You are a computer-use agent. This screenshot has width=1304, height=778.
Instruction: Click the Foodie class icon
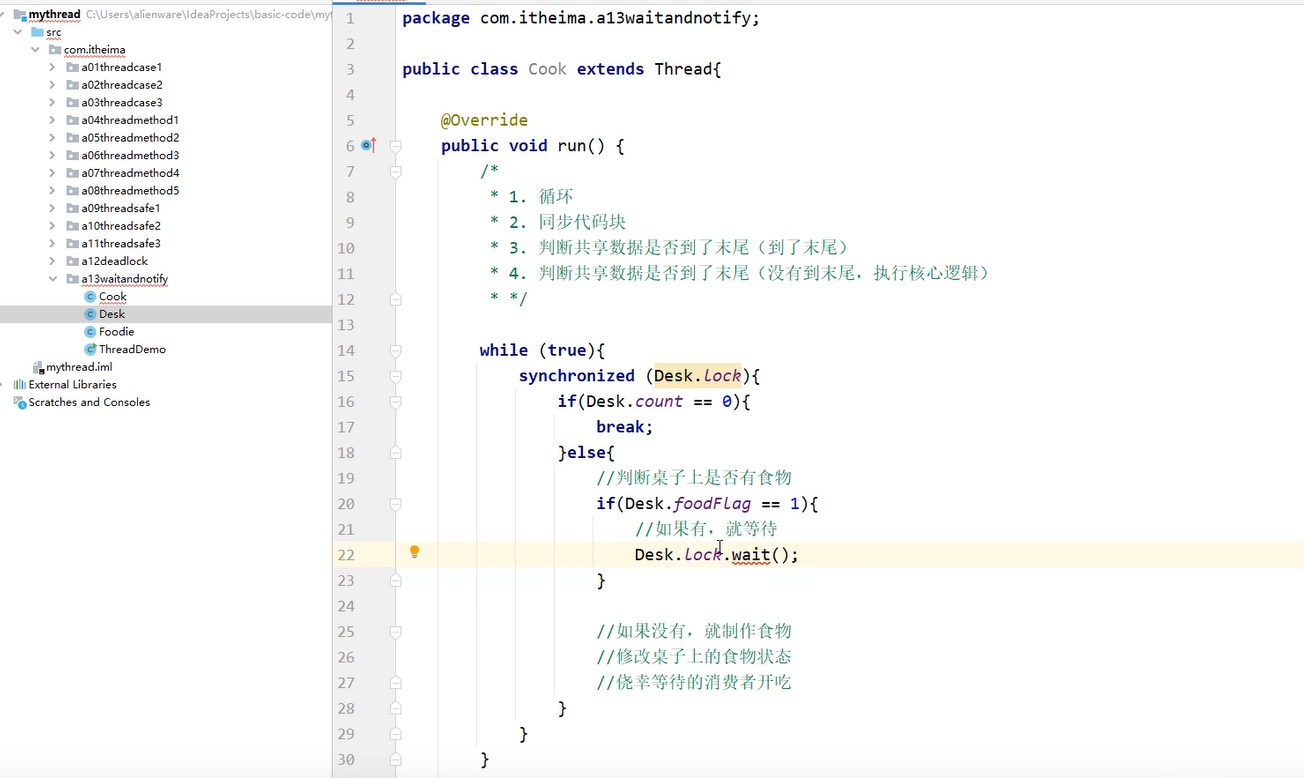click(x=91, y=331)
